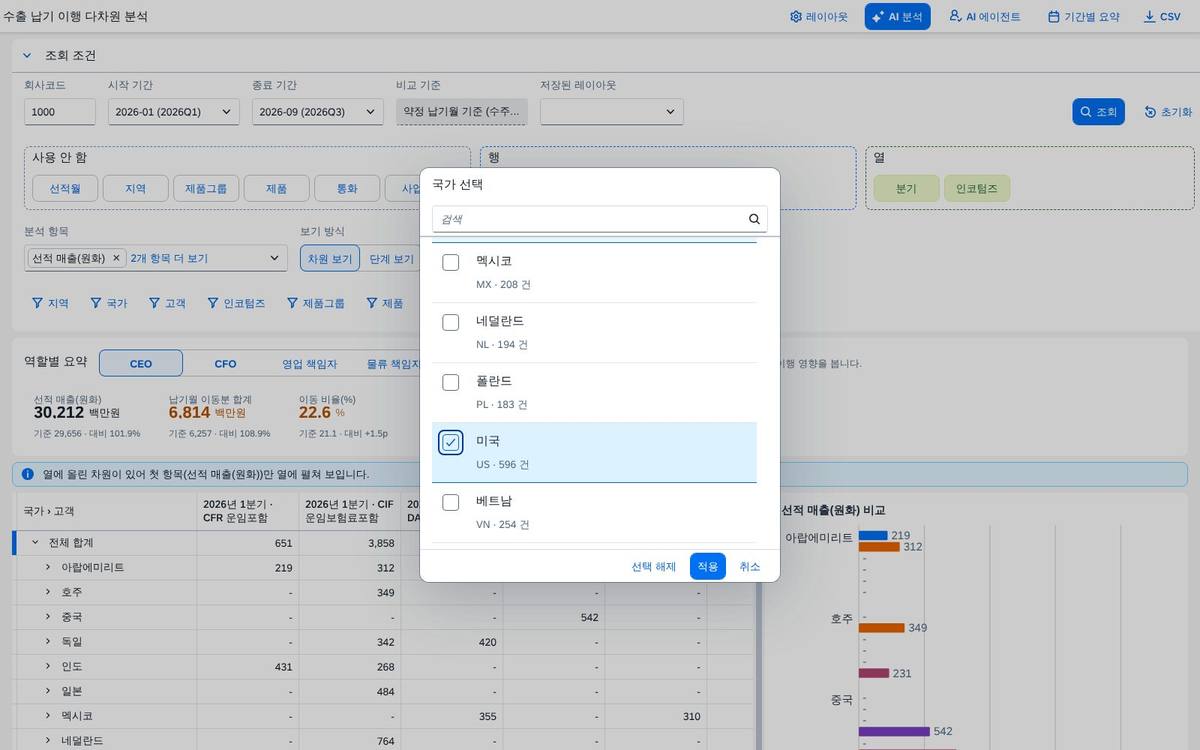1200x750 pixels.
Task: Click the 아랍에미리트 blue bar valued 219
Action: 873,535
